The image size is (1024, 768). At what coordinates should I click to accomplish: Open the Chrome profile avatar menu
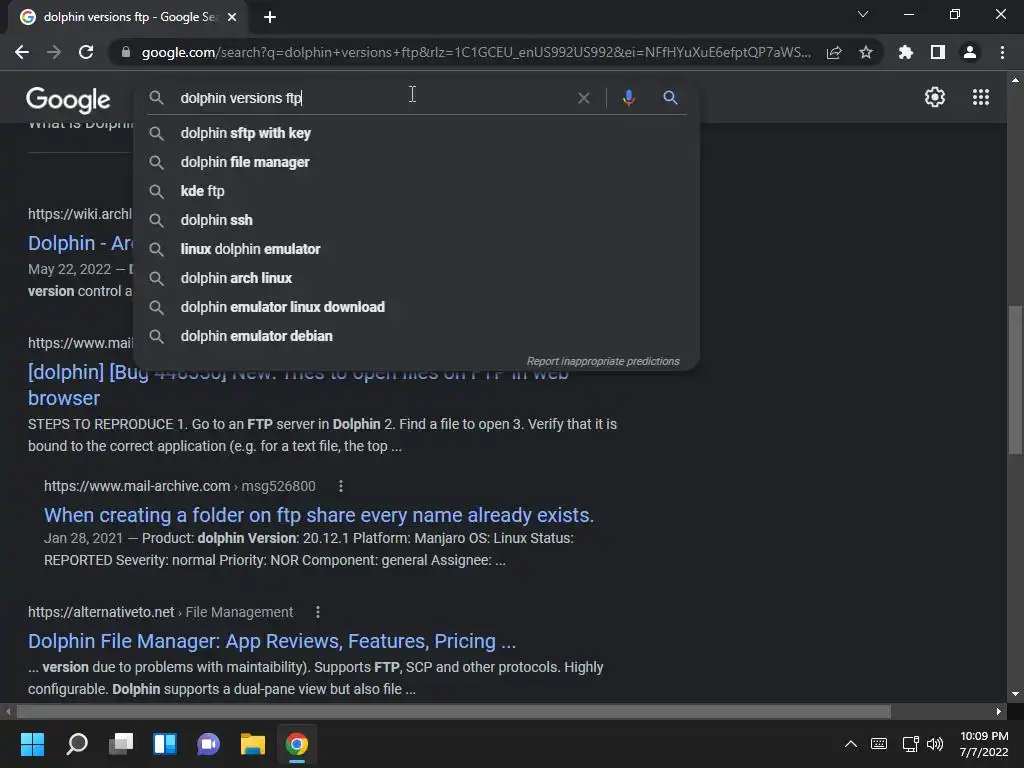tap(970, 52)
